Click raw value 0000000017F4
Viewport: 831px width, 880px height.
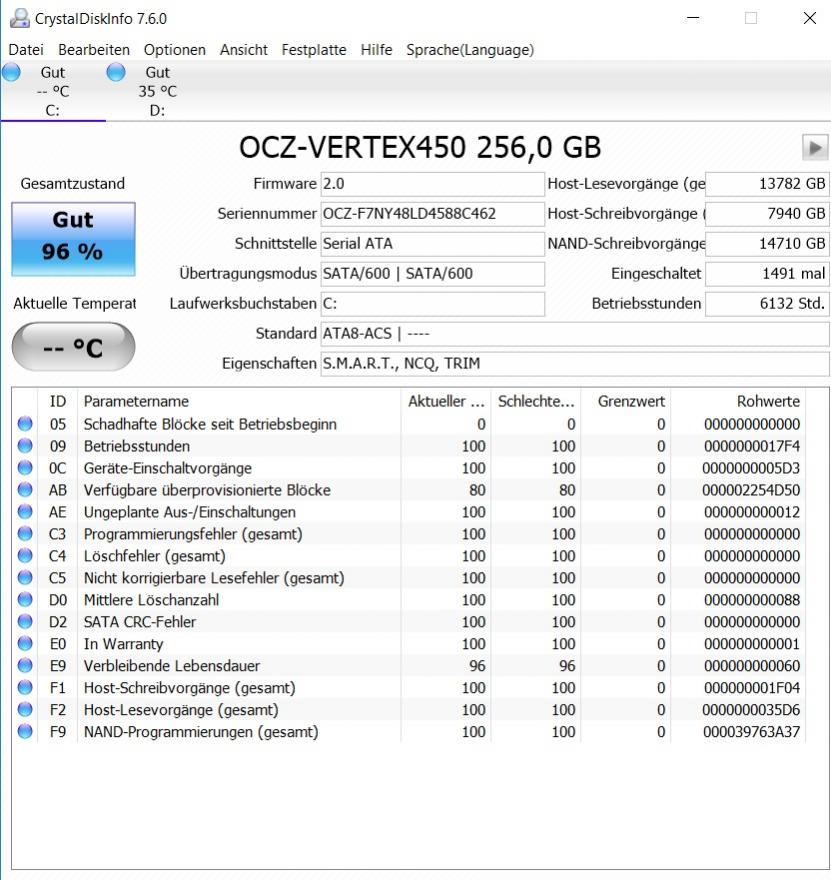pos(751,446)
